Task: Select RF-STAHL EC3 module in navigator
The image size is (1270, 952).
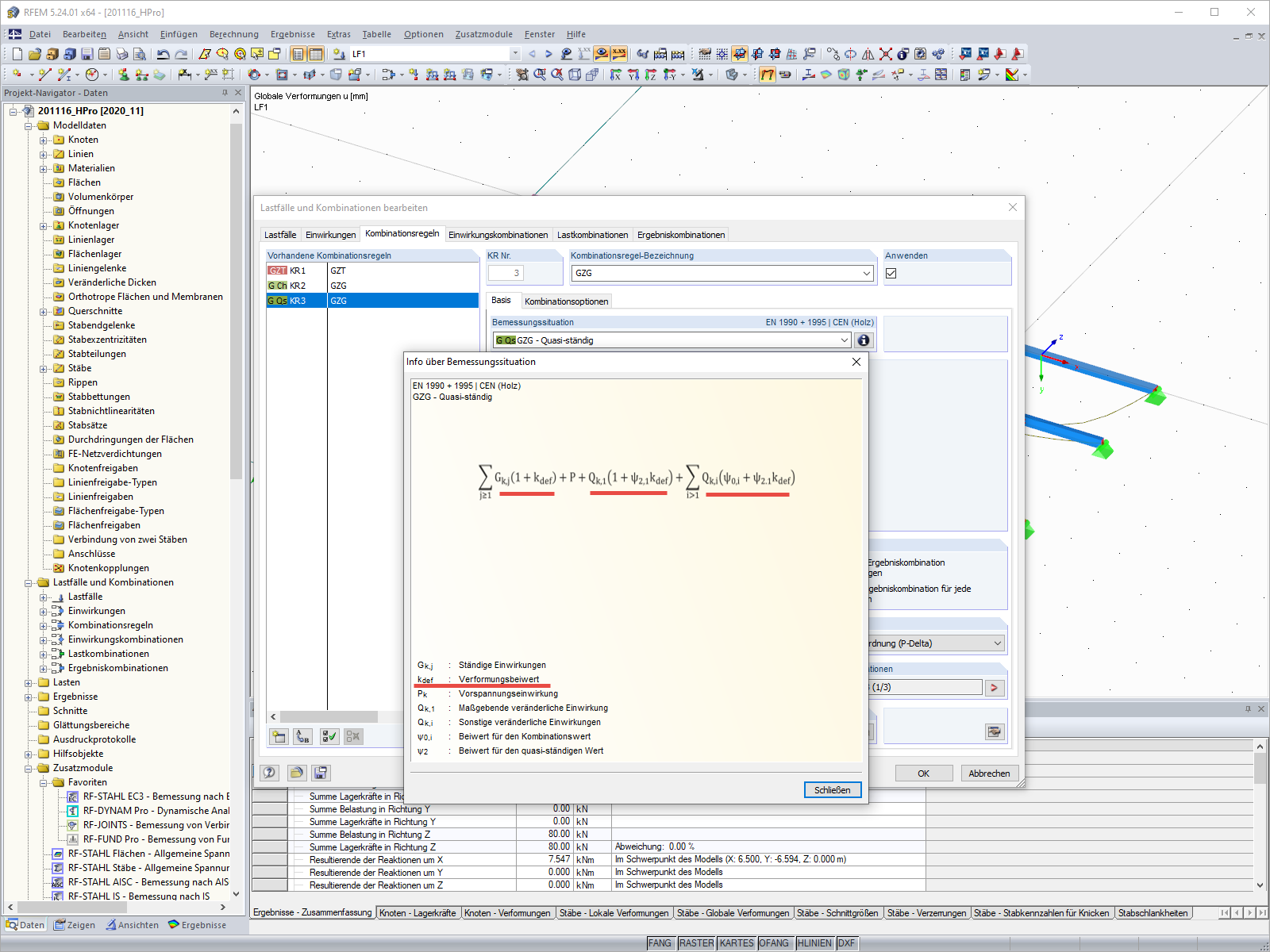Action: coord(148,797)
